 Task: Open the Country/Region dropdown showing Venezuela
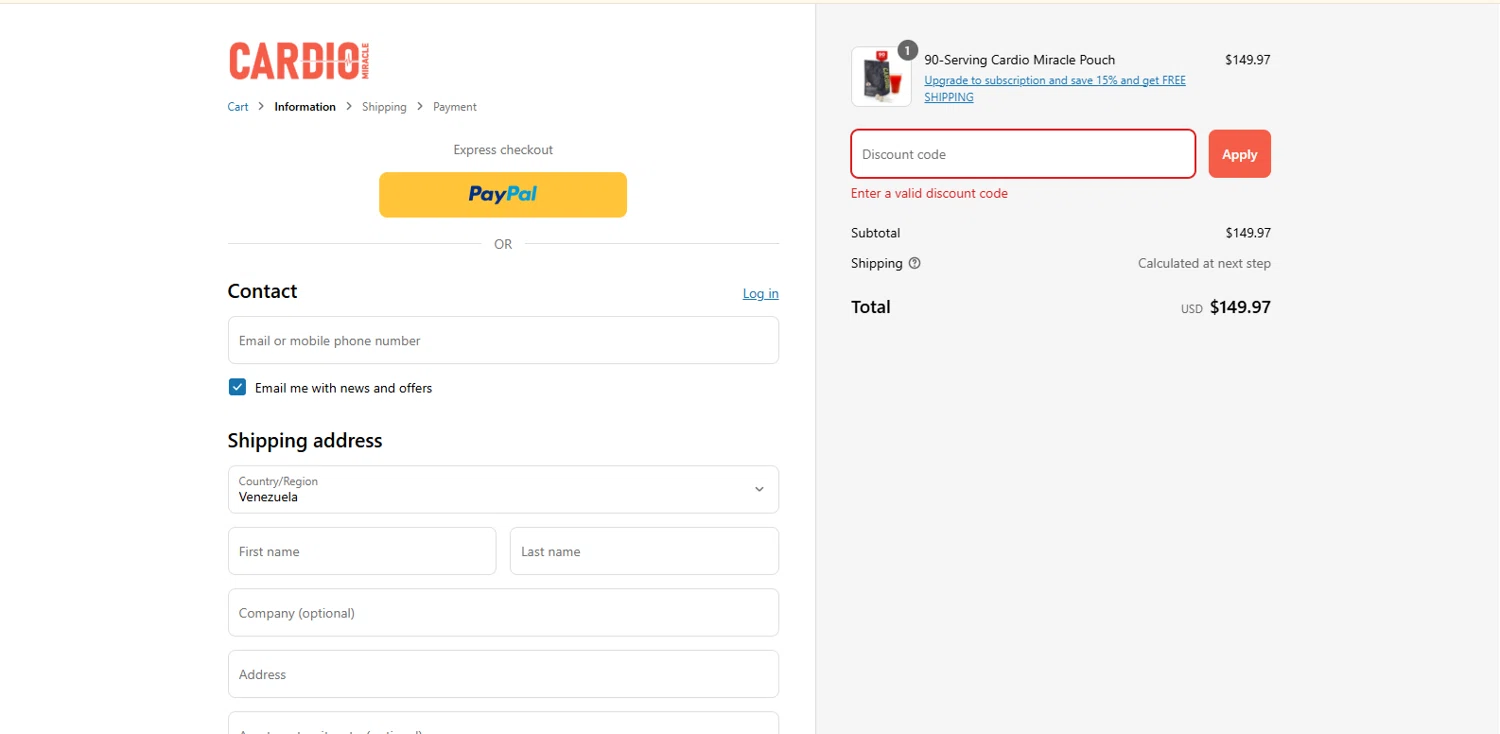[x=503, y=489]
